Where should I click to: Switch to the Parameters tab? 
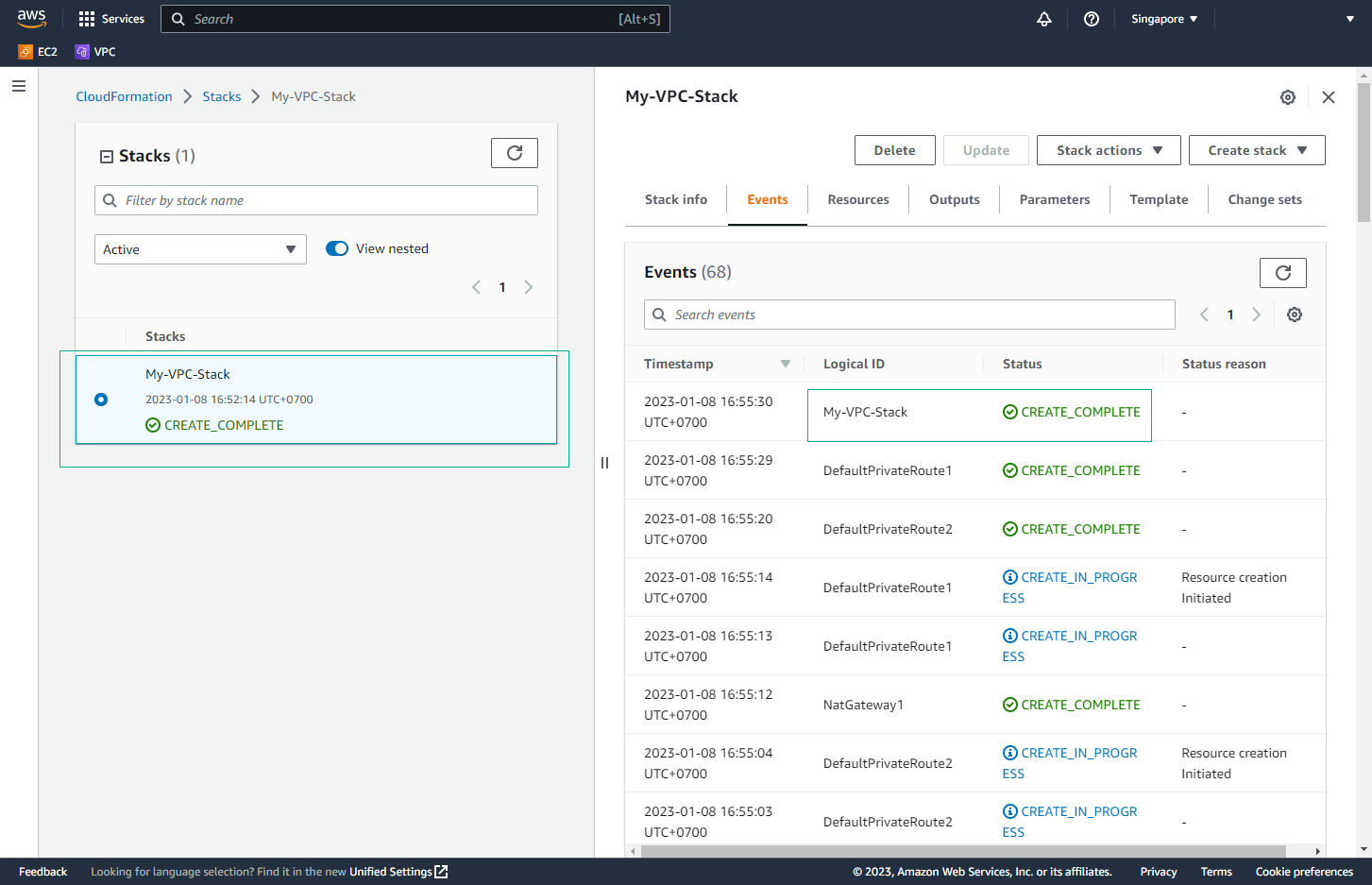point(1055,199)
